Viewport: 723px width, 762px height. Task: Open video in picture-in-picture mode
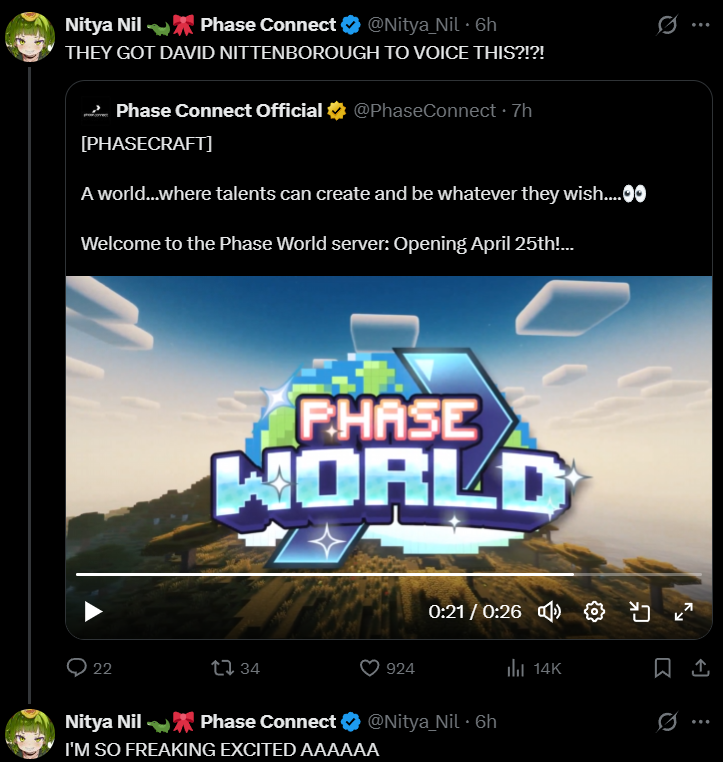pyautogui.click(x=639, y=612)
